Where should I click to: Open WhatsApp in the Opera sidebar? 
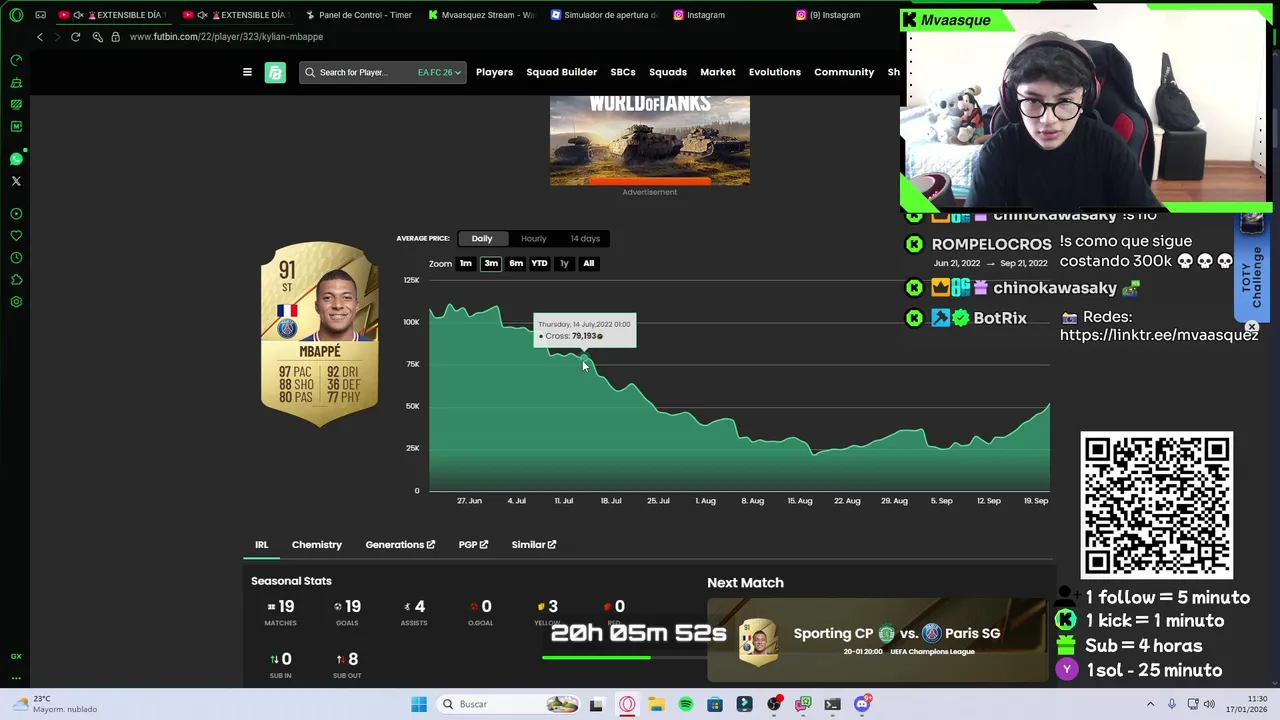16,159
